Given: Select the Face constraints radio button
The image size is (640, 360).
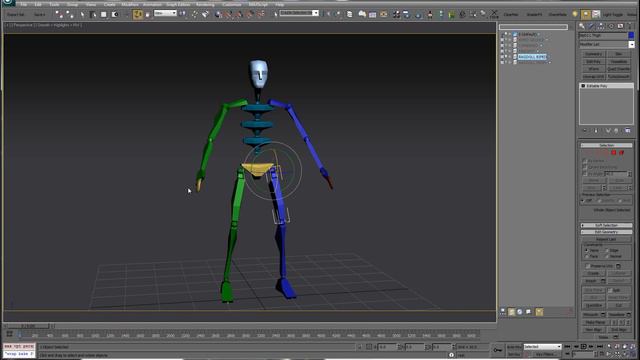Looking at the screenshot, I should 587,256.
